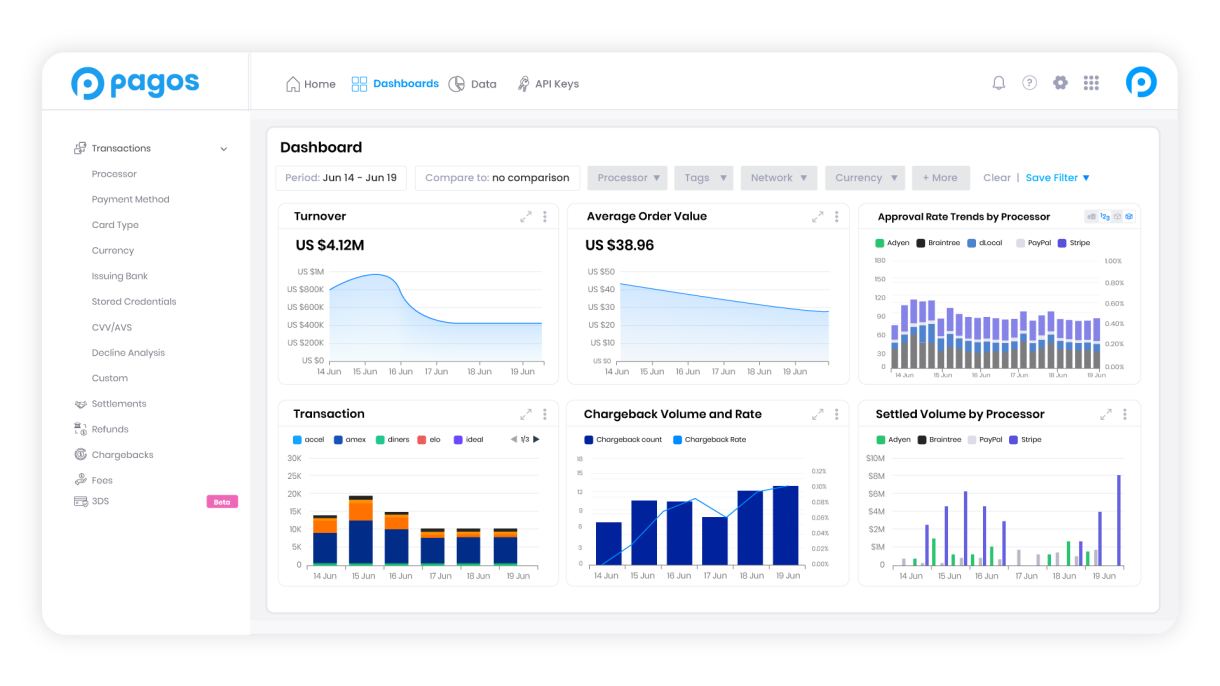Click the Clear filters link
Screen dimensions: 1220x686
[996, 178]
